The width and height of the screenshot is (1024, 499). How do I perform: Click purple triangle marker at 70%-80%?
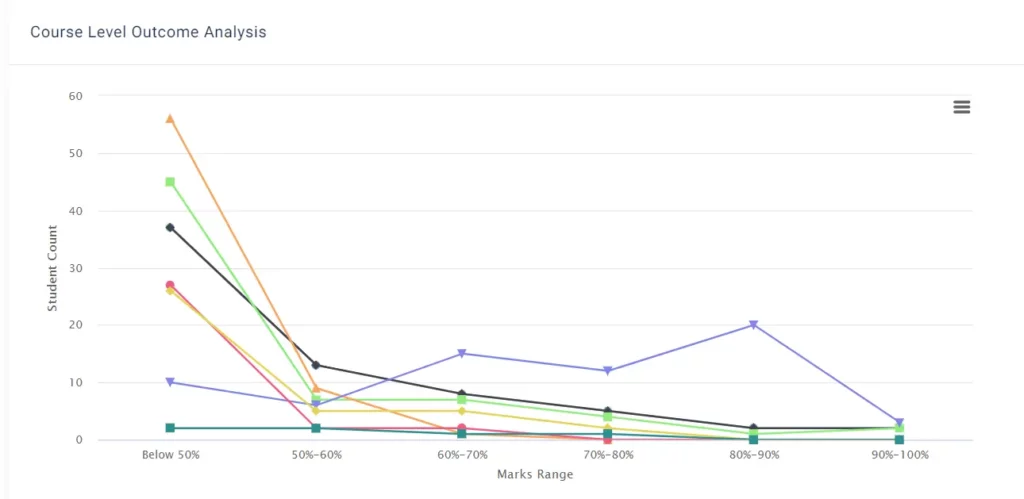point(607,370)
